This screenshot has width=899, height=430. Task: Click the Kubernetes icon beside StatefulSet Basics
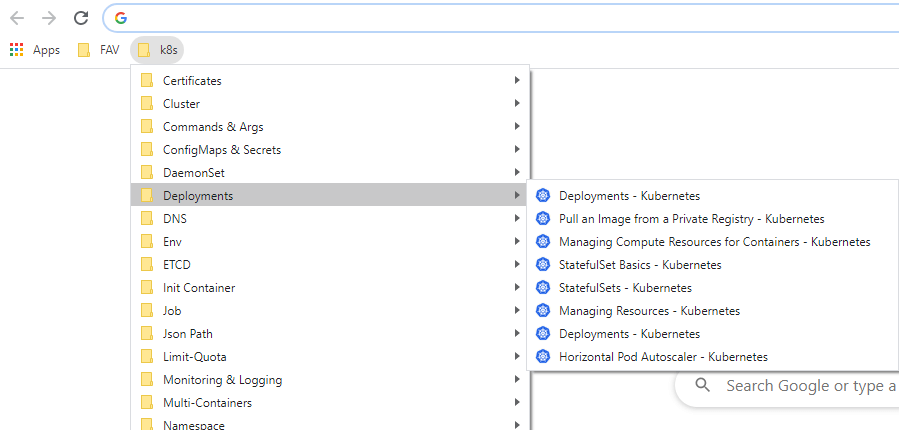(x=542, y=264)
